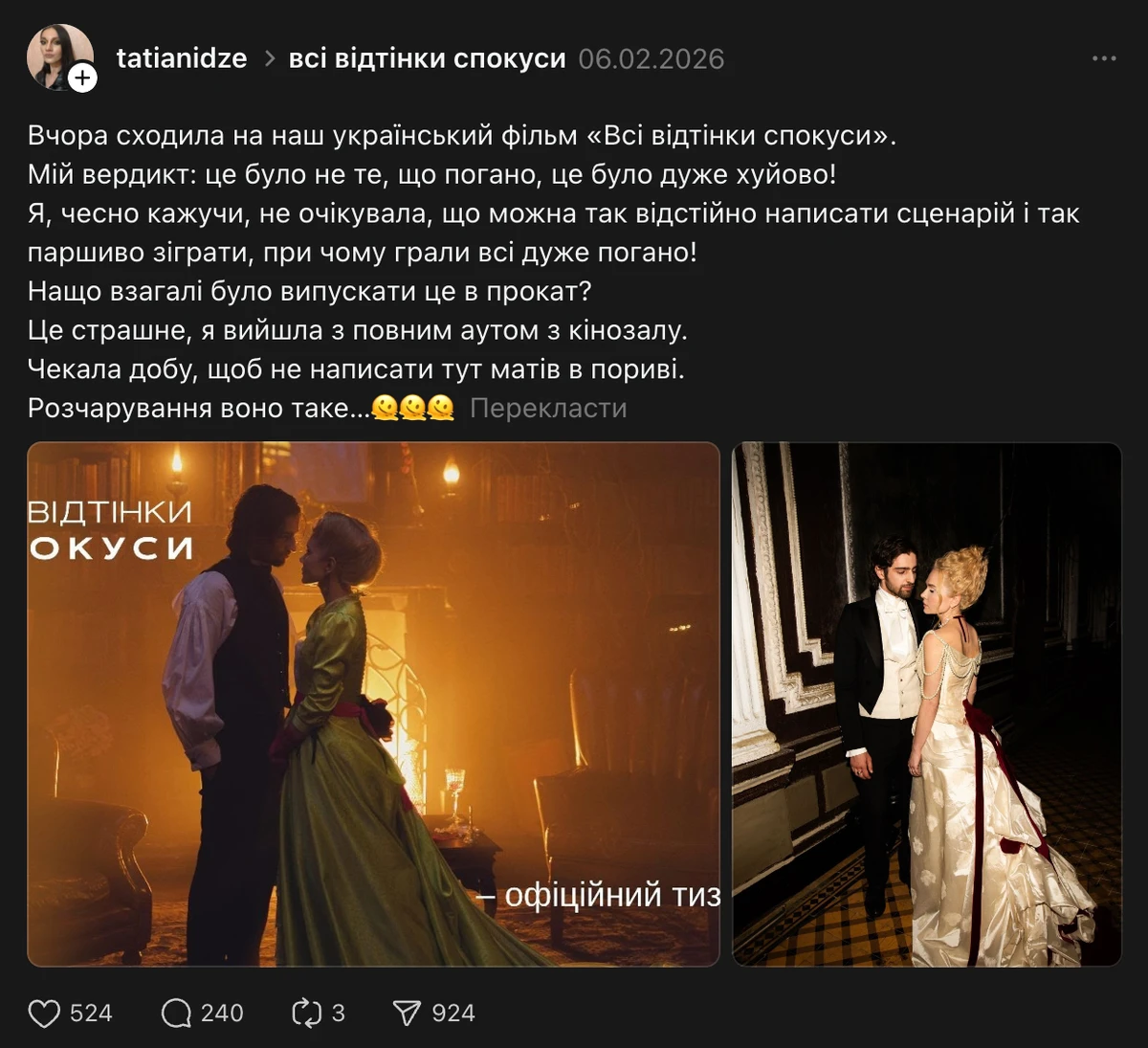Click the repost count of 3
The width and height of the screenshot is (1148, 1048).
tap(338, 1014)
